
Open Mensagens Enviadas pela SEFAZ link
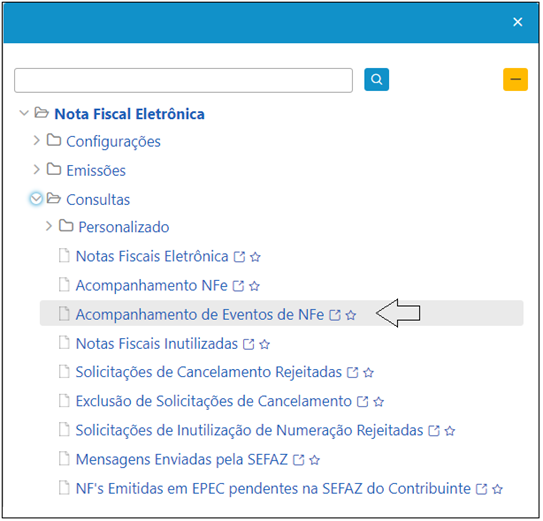[x=182, y=460]
